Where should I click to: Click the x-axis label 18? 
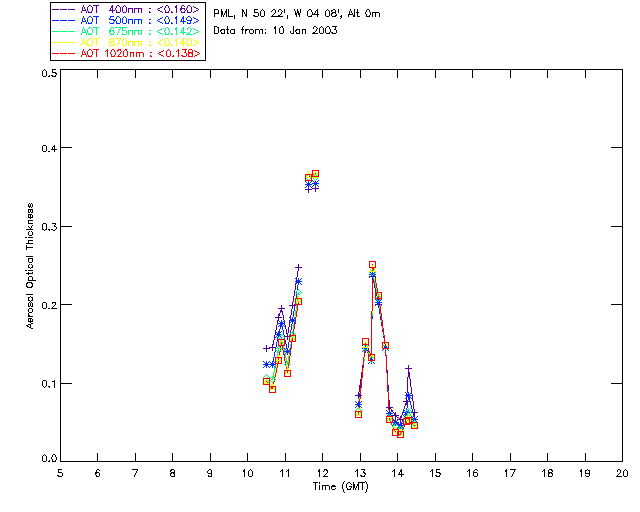pyautogui.click(x=547, y=473)
